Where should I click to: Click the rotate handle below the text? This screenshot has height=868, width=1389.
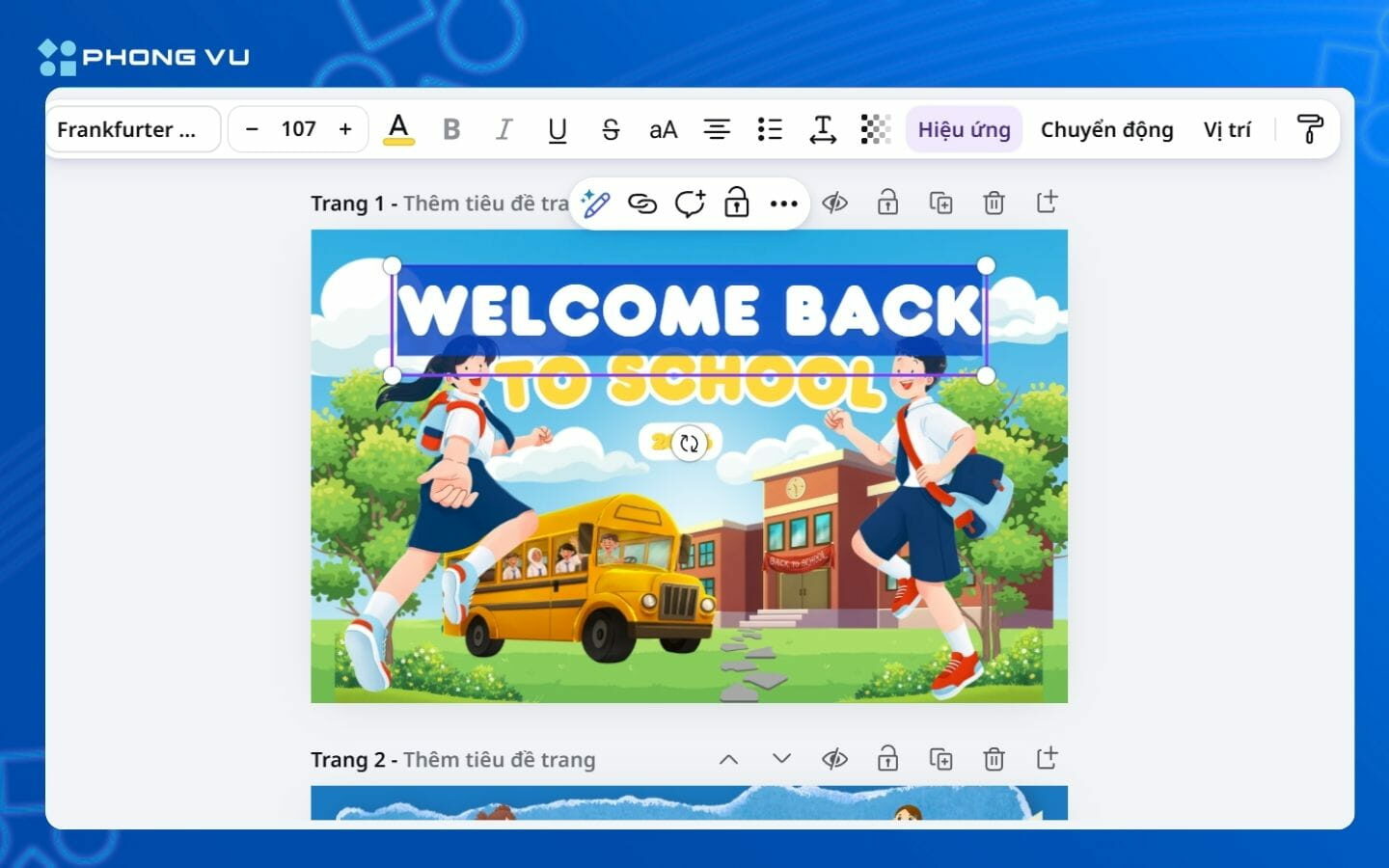689,444
